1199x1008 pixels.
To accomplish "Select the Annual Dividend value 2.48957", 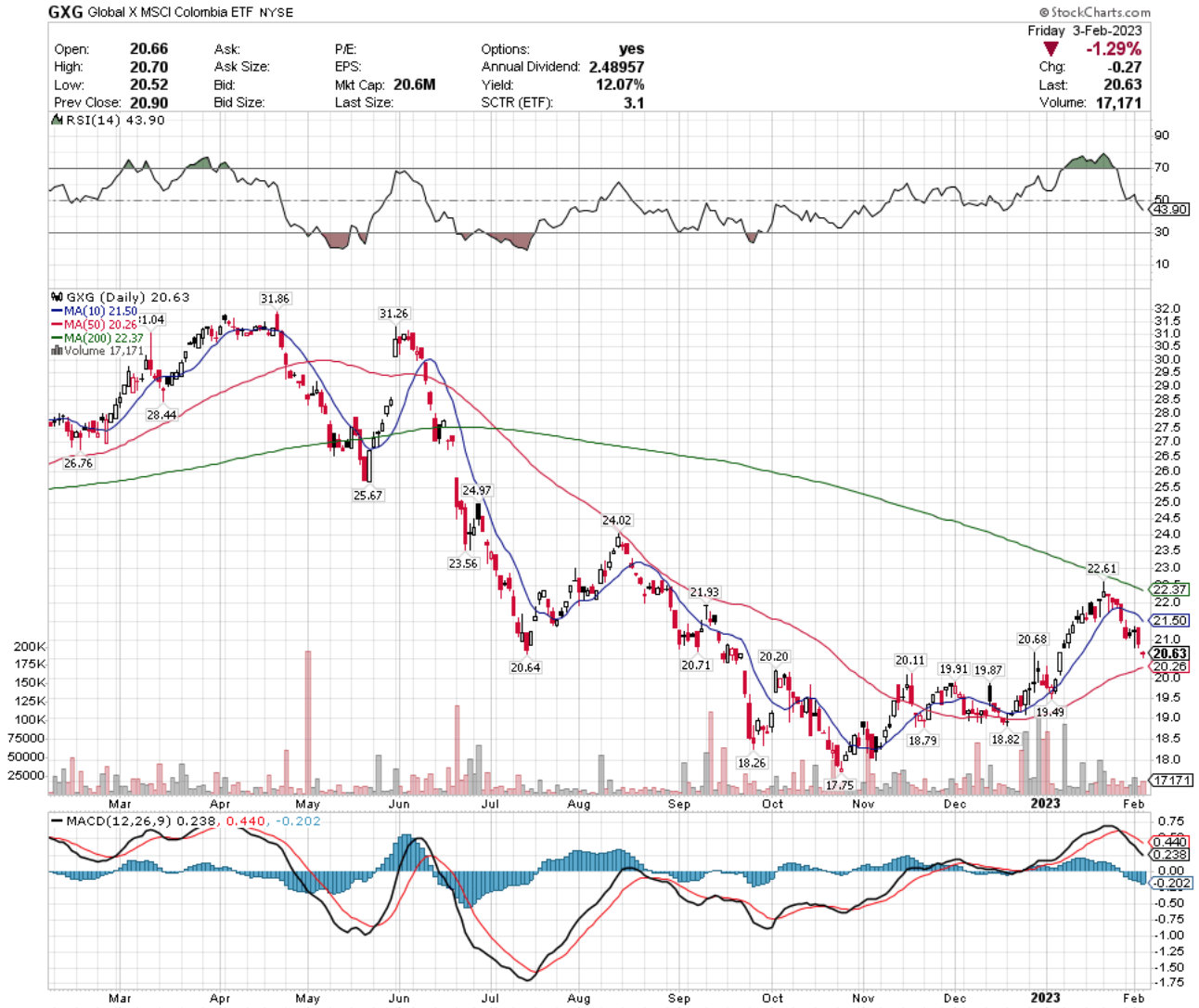I will pyautogui.click(x=616, y=67).
